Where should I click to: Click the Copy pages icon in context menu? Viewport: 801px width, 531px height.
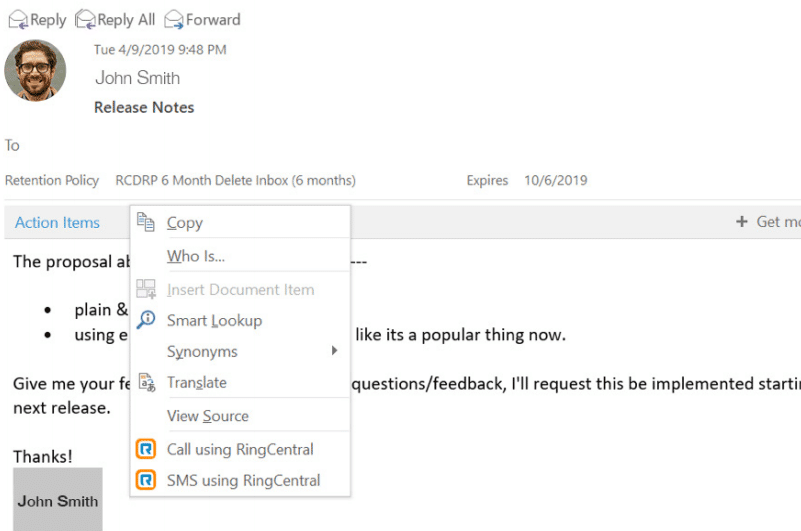tap(146, 222)
